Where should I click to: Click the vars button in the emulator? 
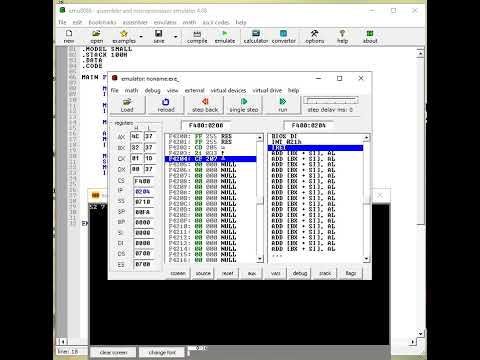(x=275, y=273)
